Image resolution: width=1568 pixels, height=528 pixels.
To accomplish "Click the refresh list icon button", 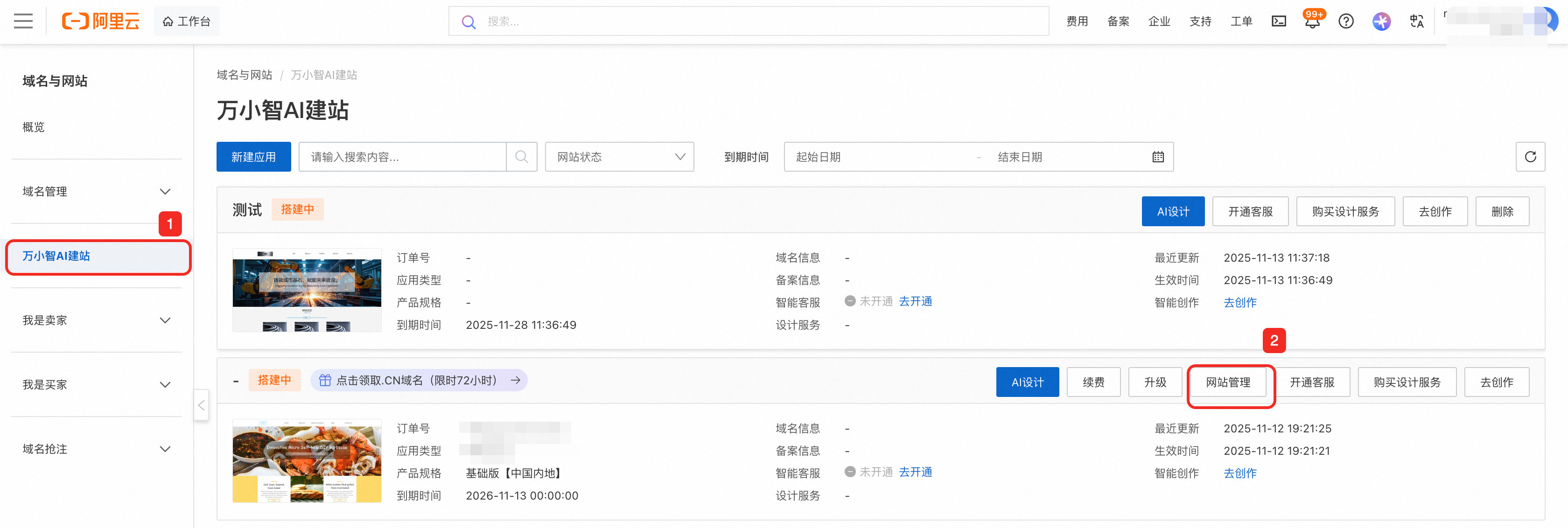I will (1530, 157).
